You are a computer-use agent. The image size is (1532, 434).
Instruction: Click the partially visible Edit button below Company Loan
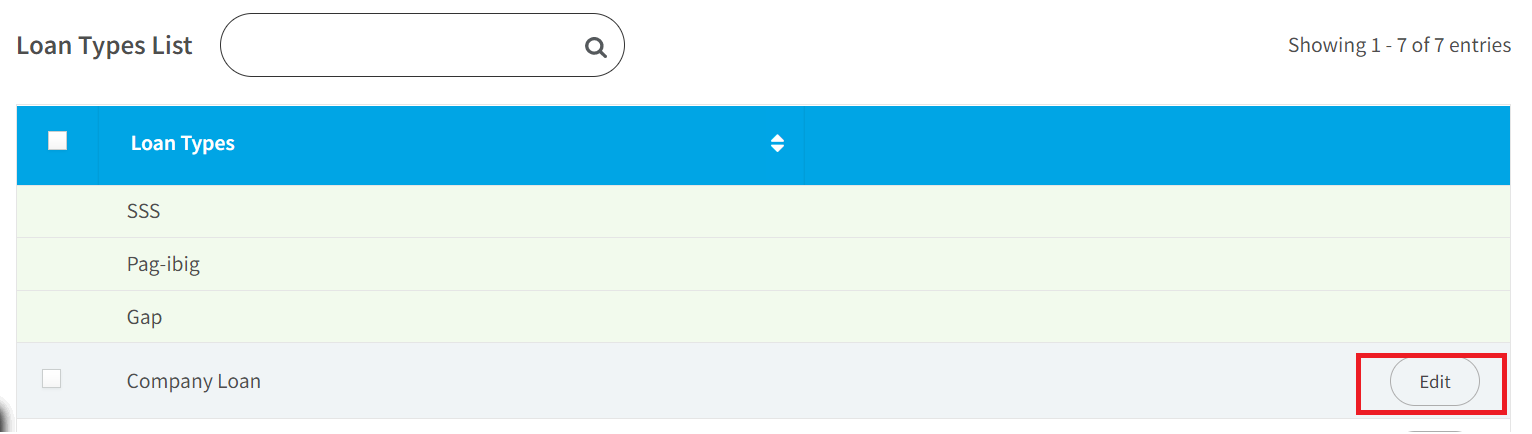point(1435,431)
